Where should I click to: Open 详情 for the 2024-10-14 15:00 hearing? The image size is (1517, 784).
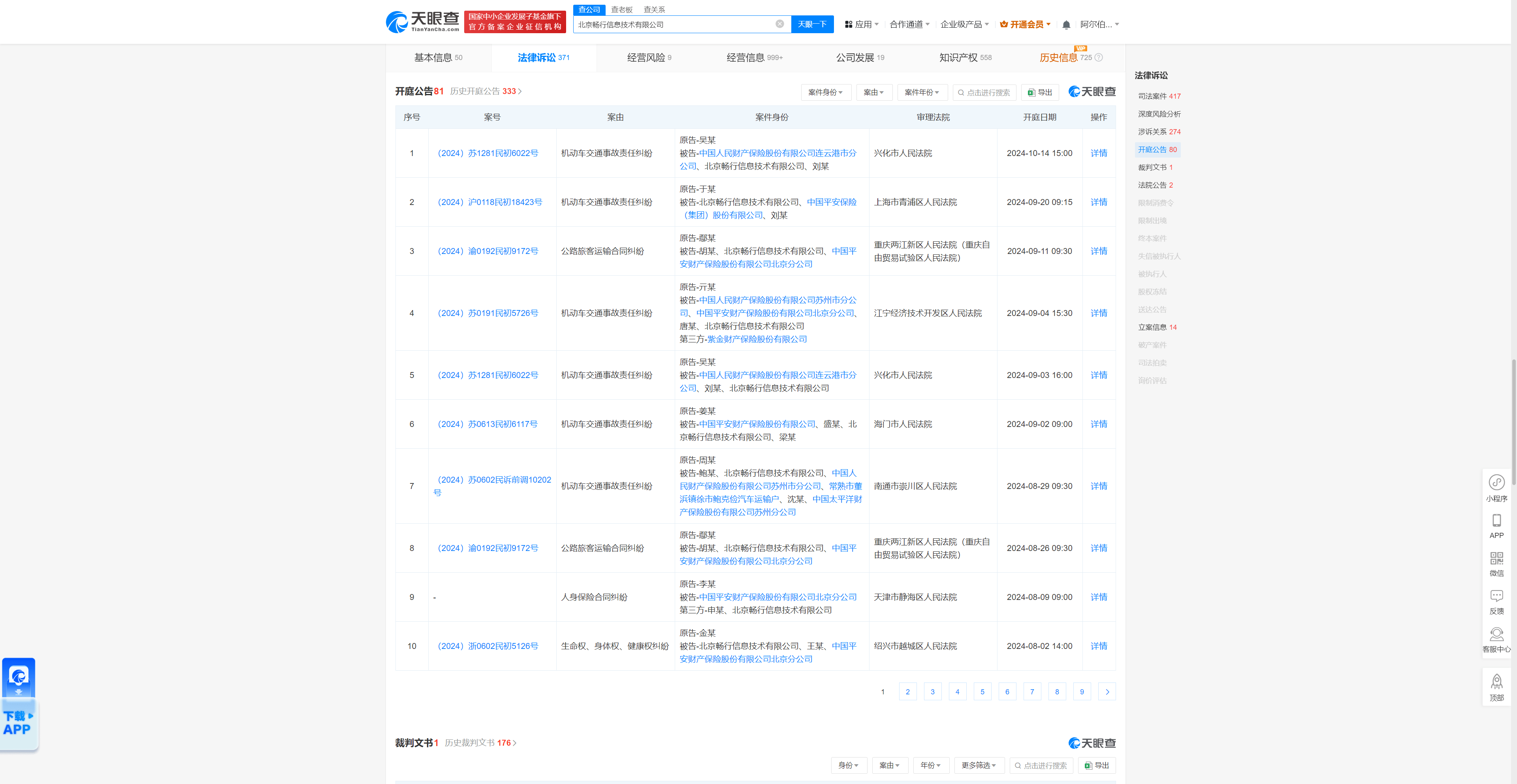point(1098,153)
